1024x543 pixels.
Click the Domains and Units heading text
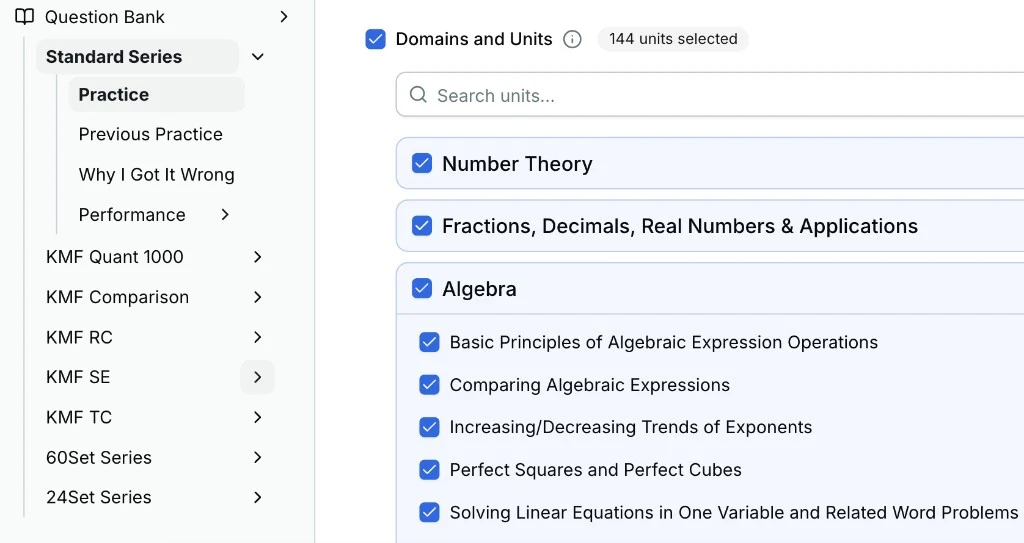click(x=474, y=39)
